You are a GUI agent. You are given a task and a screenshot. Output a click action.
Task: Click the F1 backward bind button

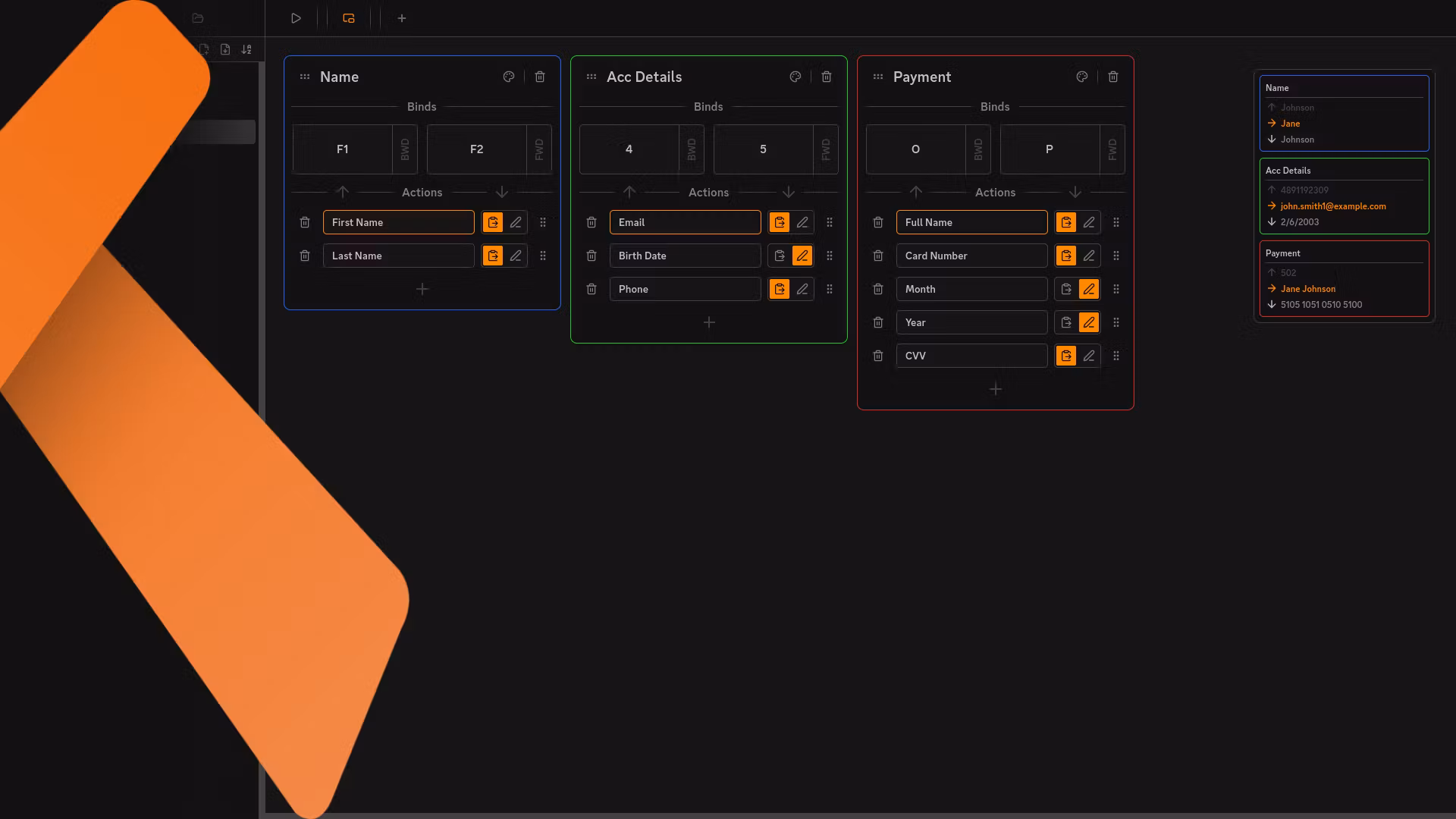tap(343, 149)
